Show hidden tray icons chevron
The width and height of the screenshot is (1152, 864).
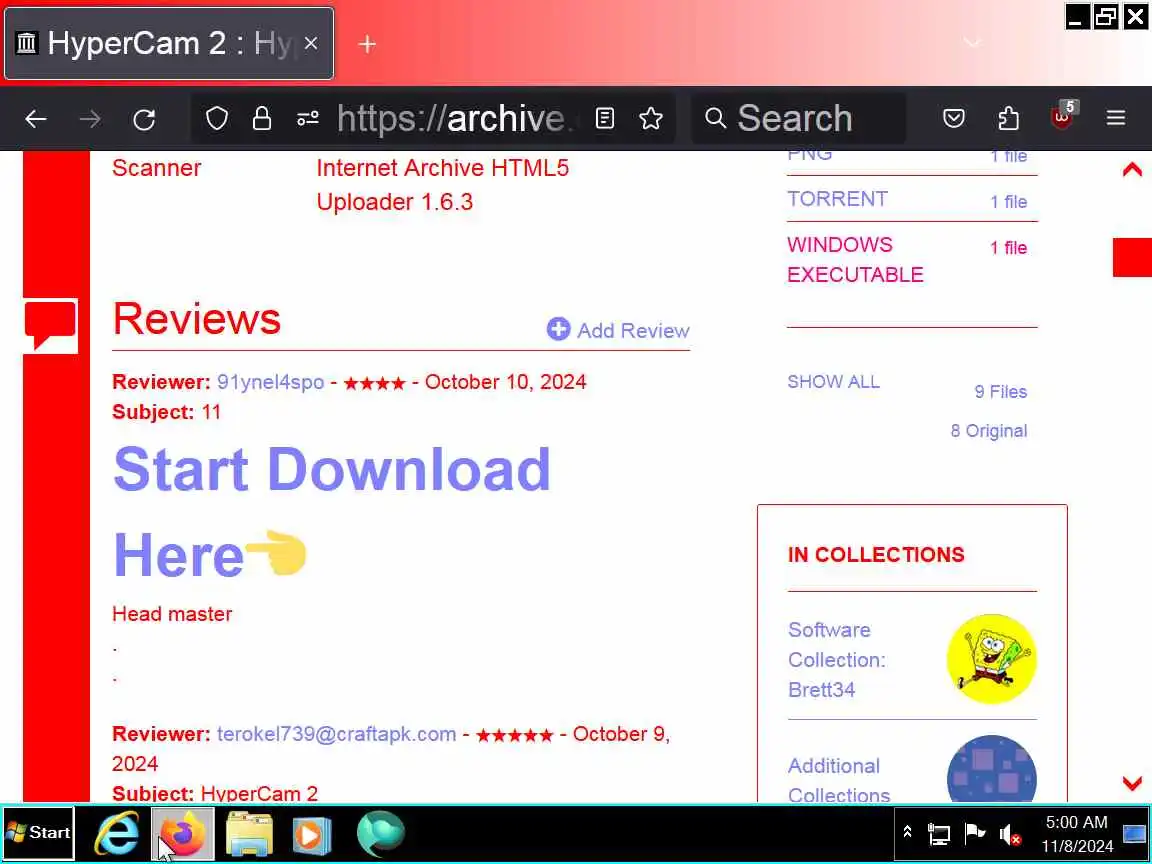point(907,832)
